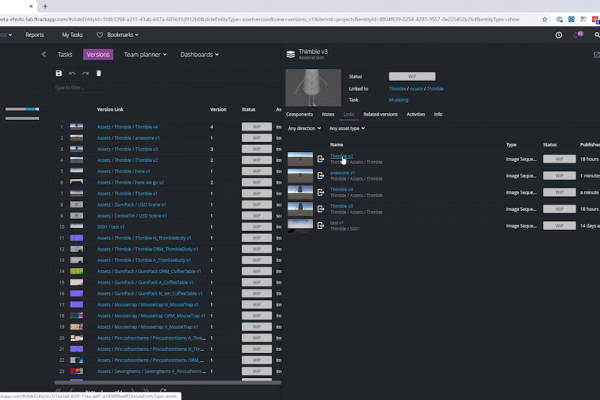Open Assets / Thimble / Thimble v4 version

coord(127,127)
